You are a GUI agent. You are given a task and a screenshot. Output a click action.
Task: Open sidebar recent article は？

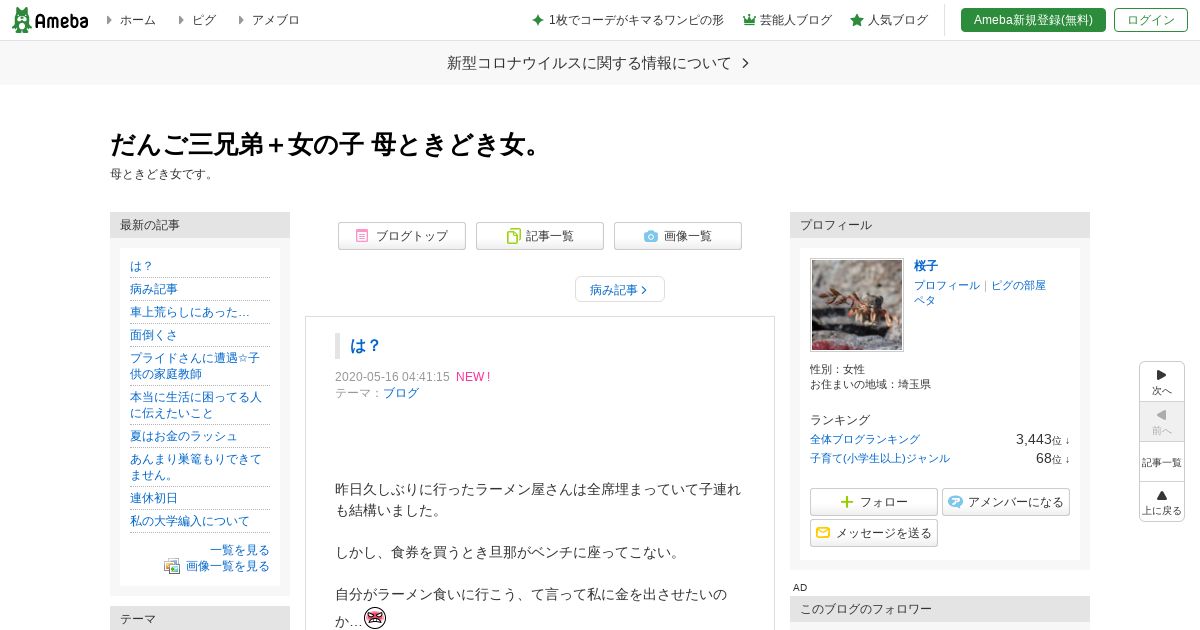point(142,266)
